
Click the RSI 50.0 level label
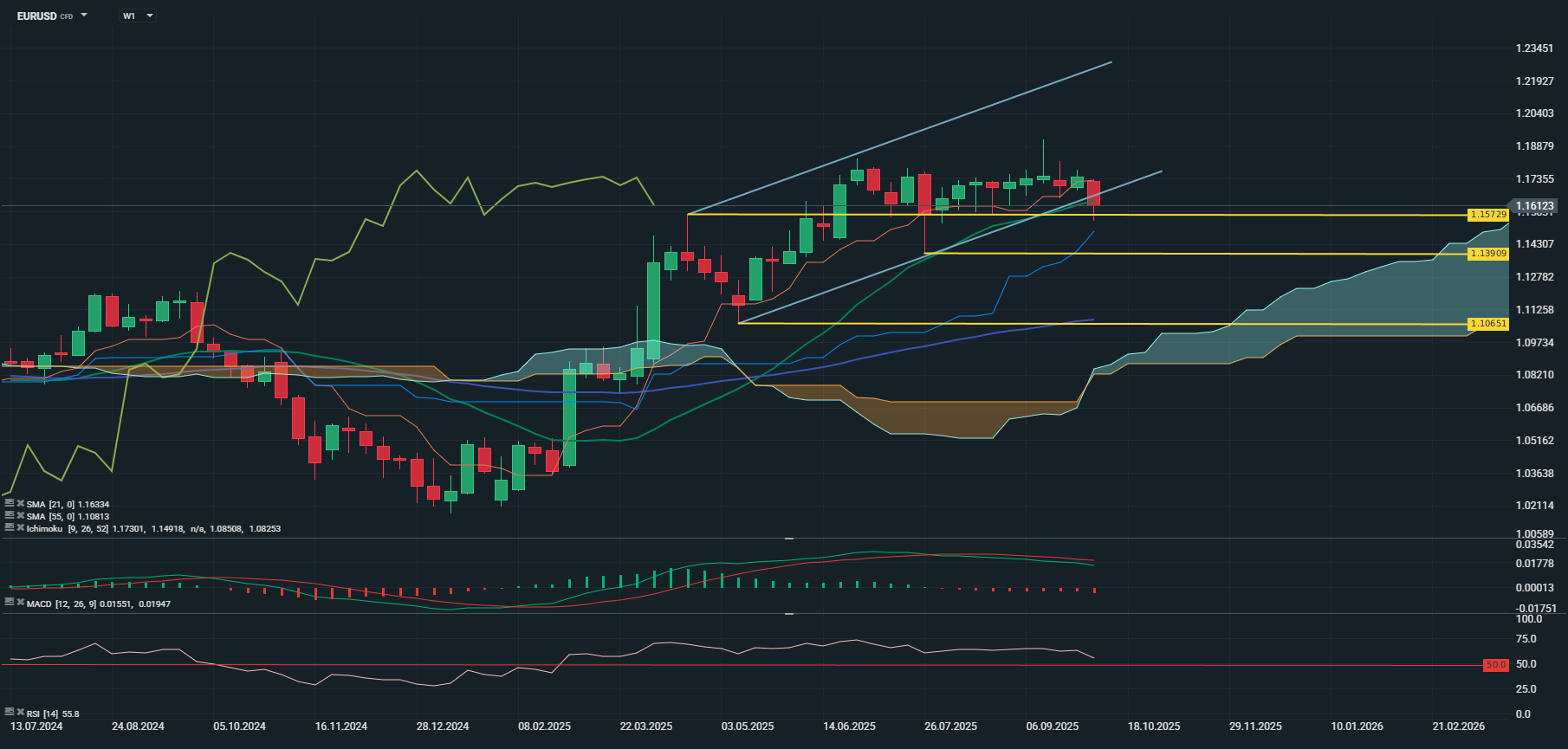(x=1495, y=665)
